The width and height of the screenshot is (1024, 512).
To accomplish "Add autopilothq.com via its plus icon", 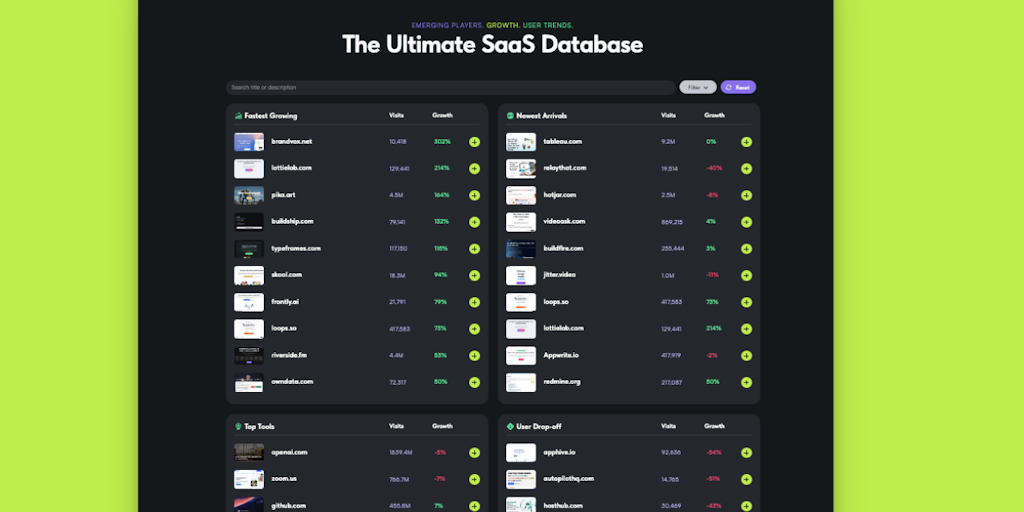I will [x=746, y=479].
